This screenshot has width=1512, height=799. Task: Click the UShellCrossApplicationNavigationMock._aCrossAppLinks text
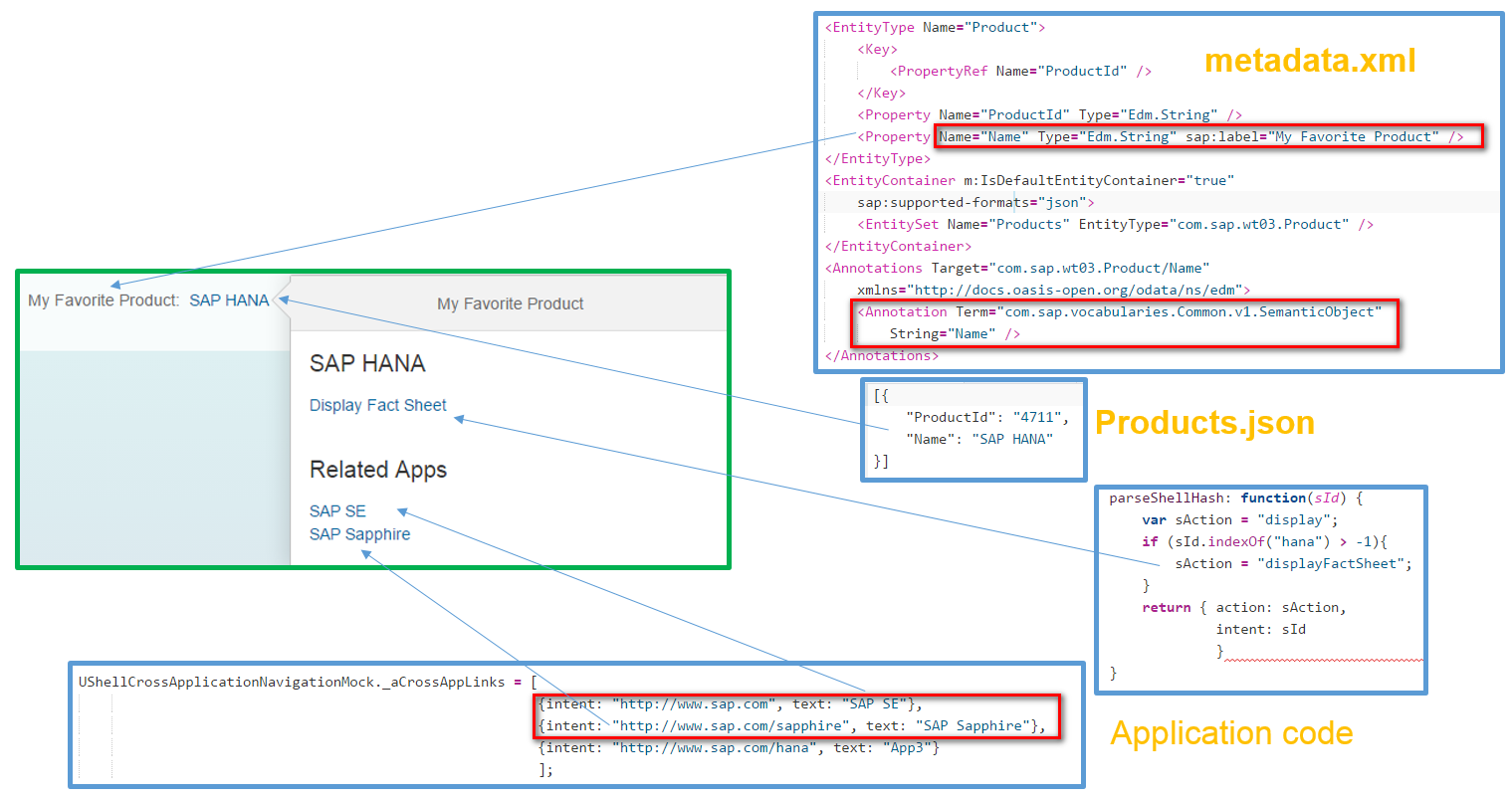click(x=291, y=683)
